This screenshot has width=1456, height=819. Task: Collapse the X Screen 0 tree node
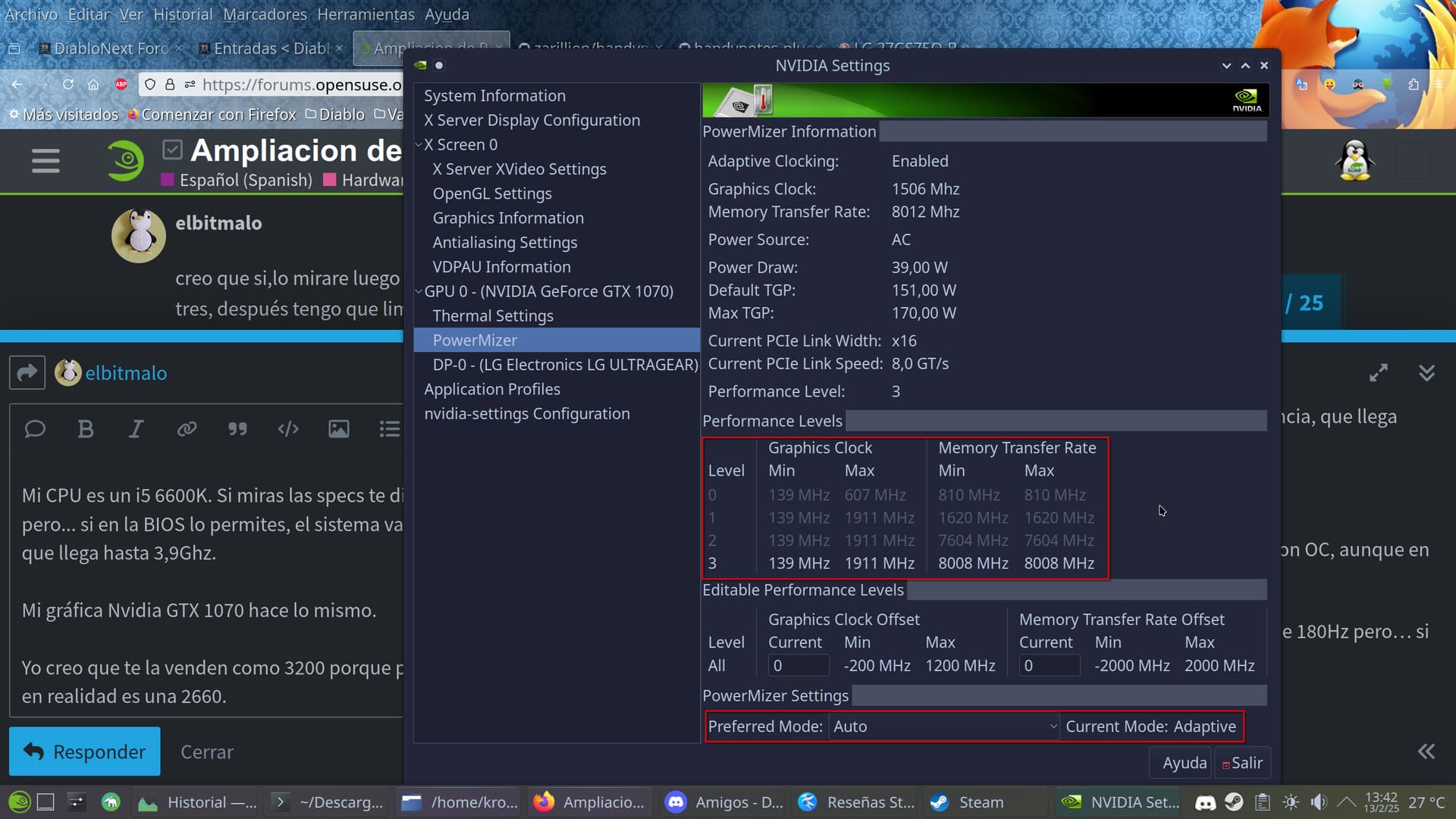419,144
